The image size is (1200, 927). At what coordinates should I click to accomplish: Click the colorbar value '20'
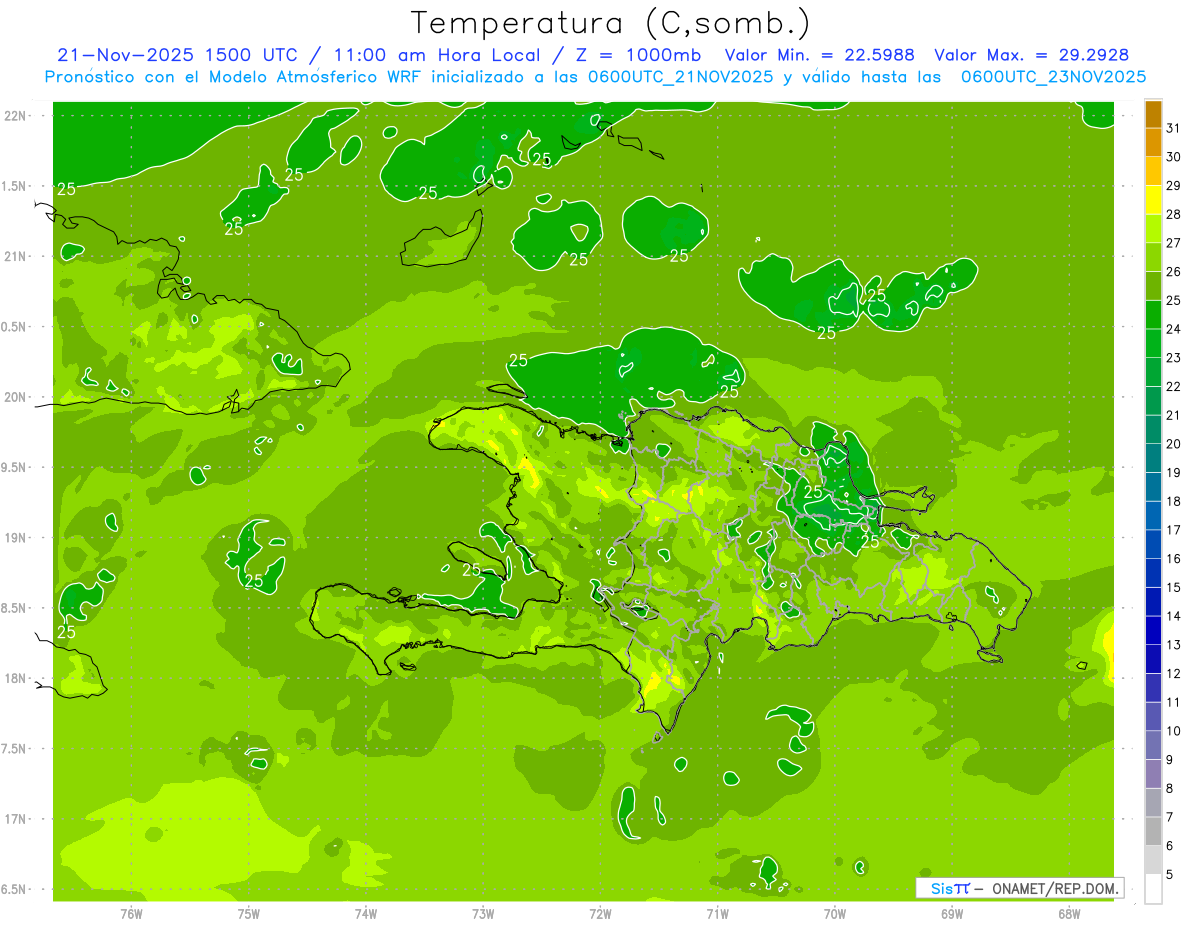tap(1174, 444)
